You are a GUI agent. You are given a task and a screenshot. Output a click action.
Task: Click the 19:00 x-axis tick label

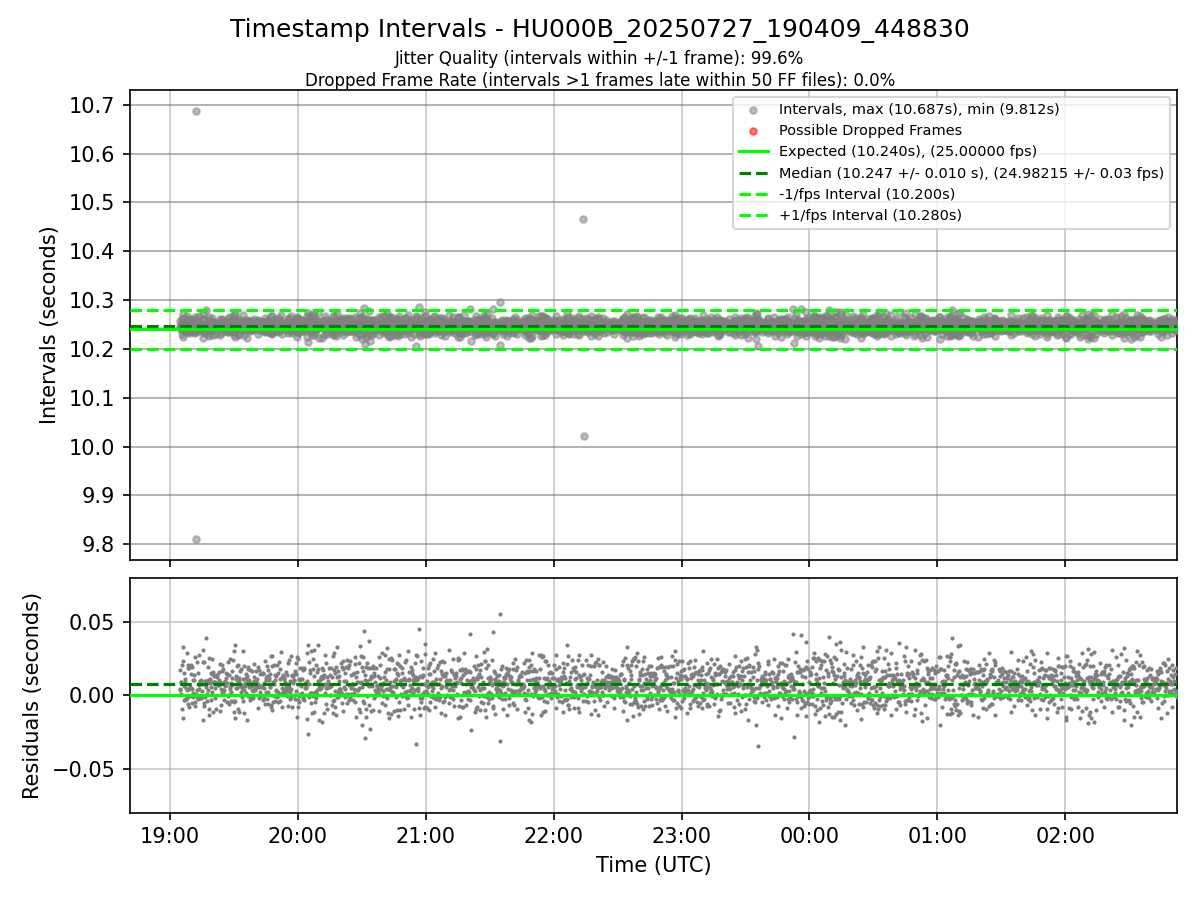(169, 834)
